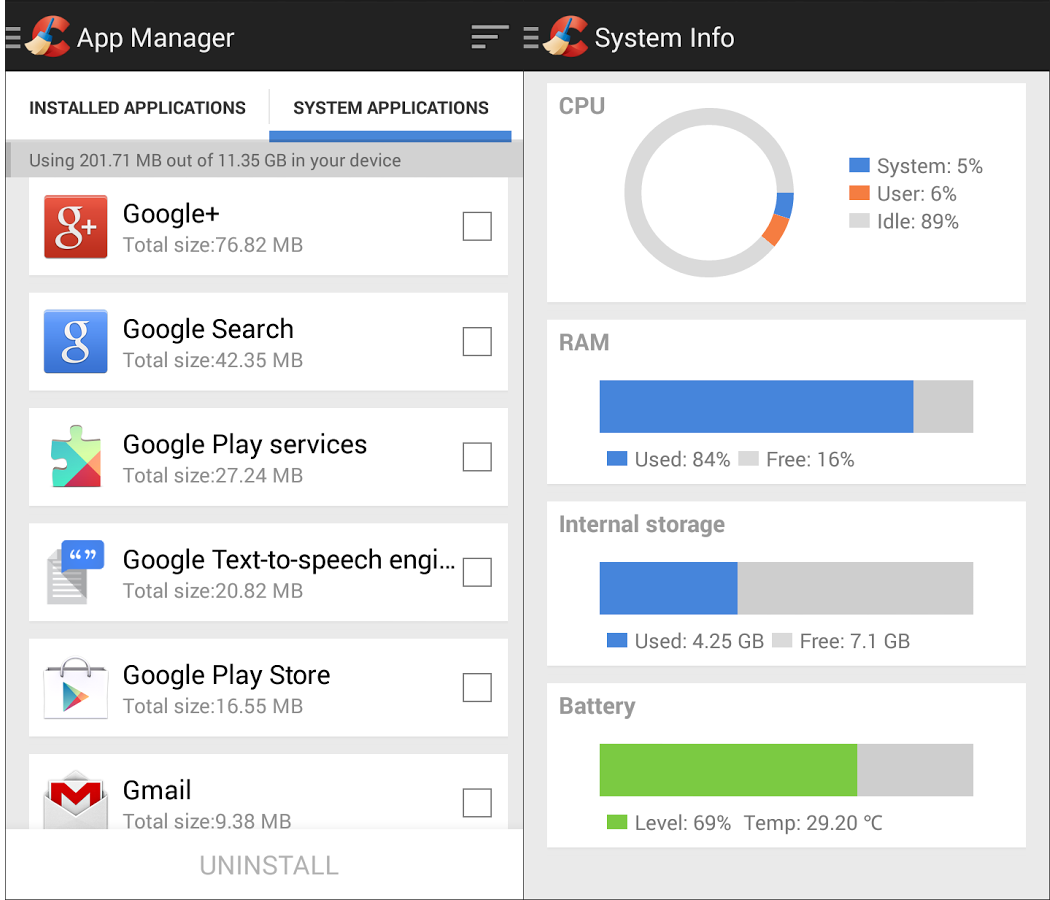Click the gray Idle CPU legend swatch

[x=859, y=220]
